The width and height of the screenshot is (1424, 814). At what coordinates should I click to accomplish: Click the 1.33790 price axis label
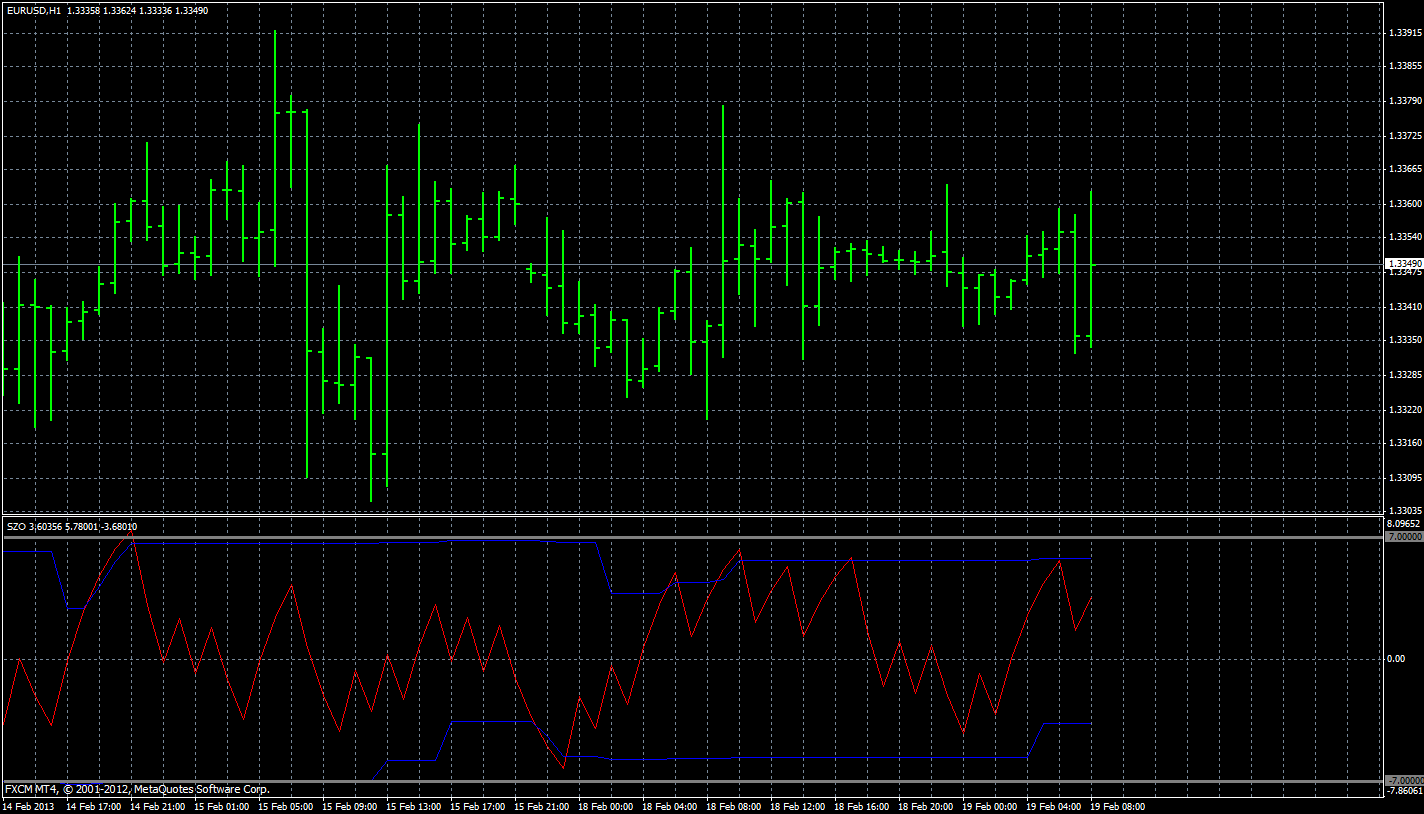pyautogui.click(x=1405, y=101)
